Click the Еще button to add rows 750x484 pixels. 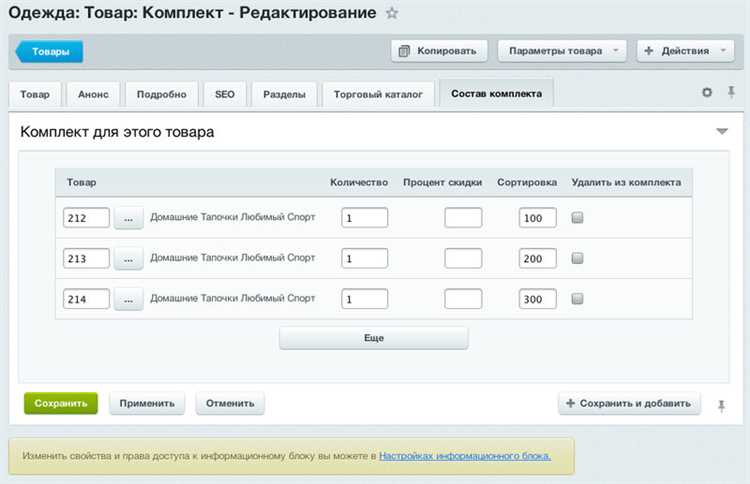(374, 338)
